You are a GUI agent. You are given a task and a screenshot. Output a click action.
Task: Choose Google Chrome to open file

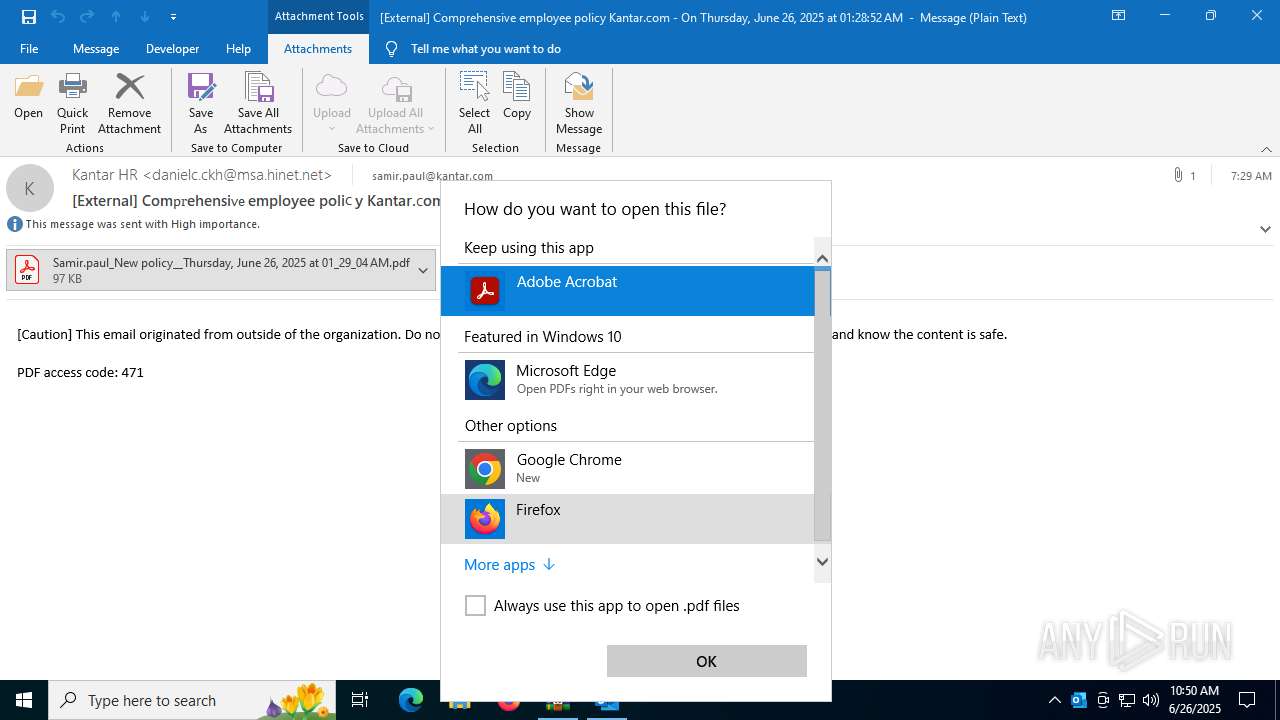628,468
